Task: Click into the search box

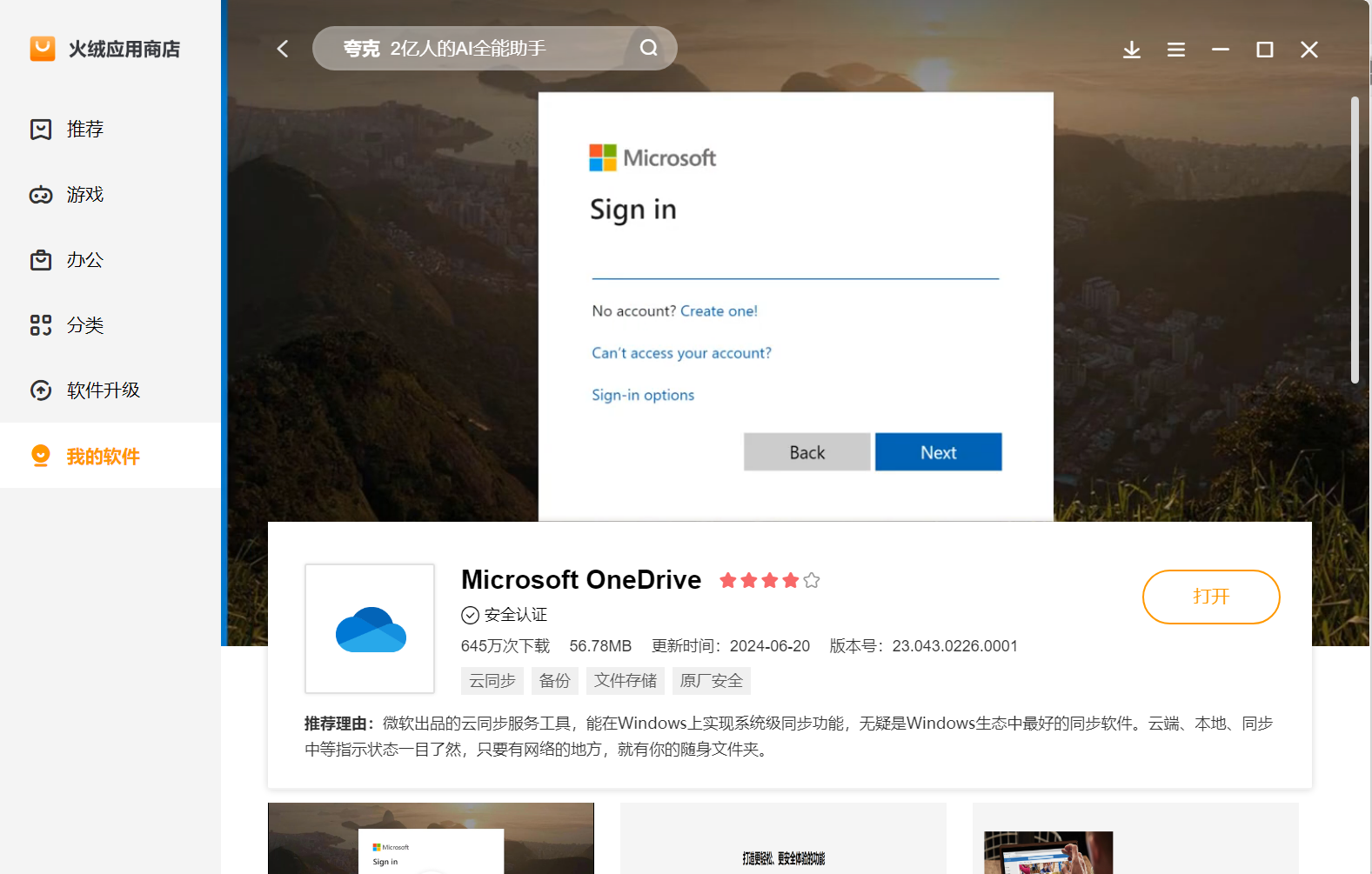Action: pos(494,49)
